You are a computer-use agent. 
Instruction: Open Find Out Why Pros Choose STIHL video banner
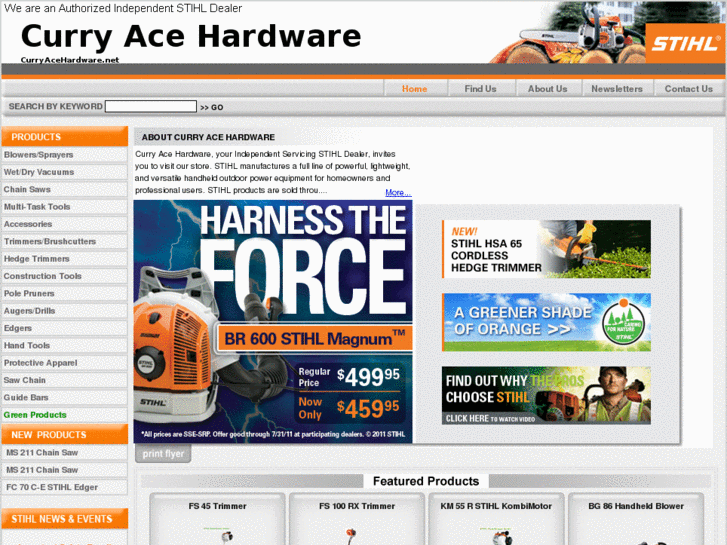pos(546,395)
